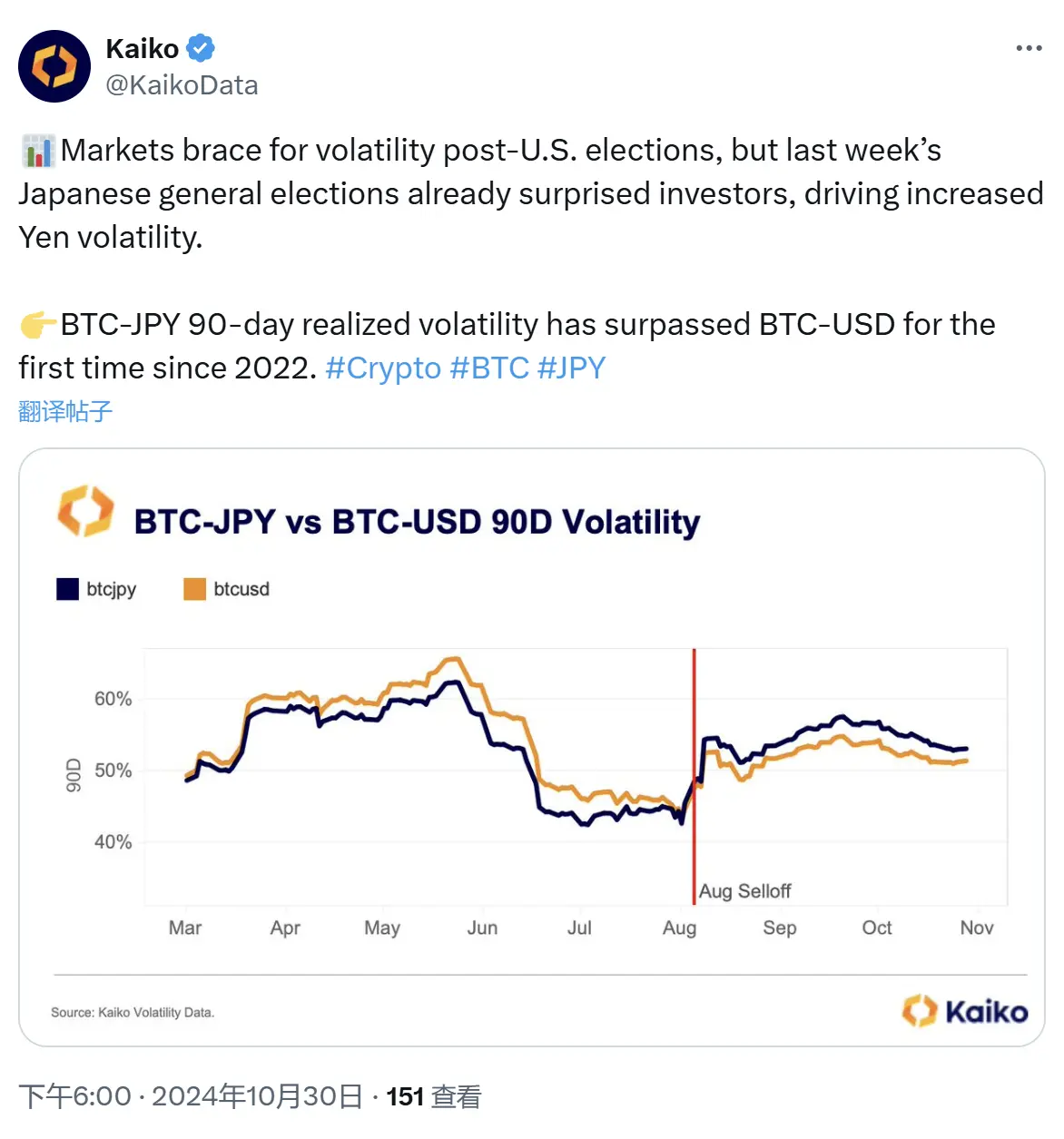
Task: Expand the chart image to full view
Action: click(532, 744)
